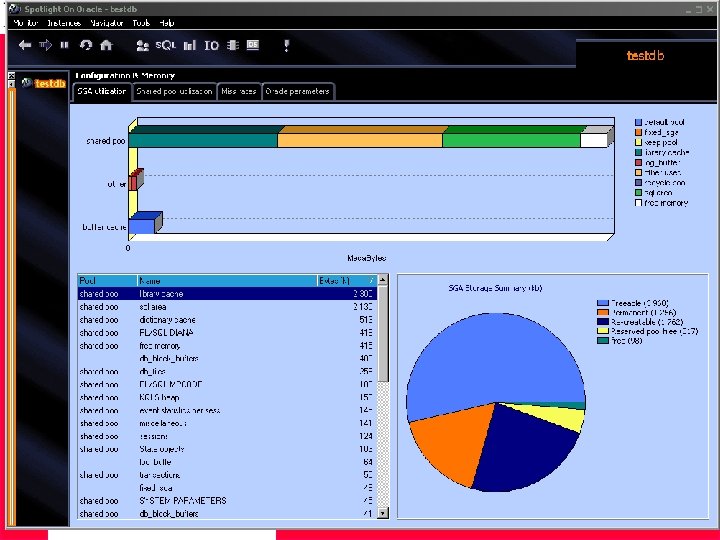Click the table scrollbar up arrow
This screenshot has height=540, width=720.
click(x=383, y=280)
